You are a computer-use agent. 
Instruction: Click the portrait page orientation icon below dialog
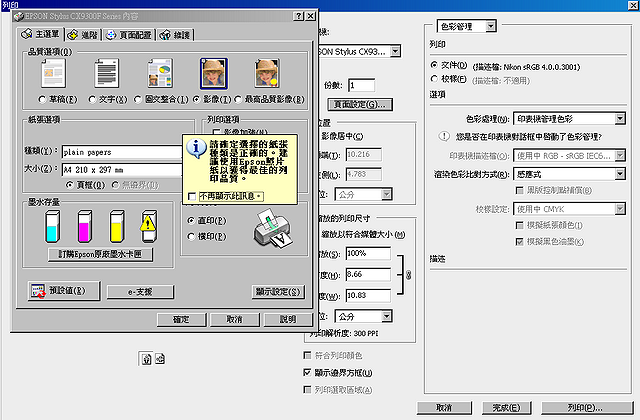coord(147,358)
